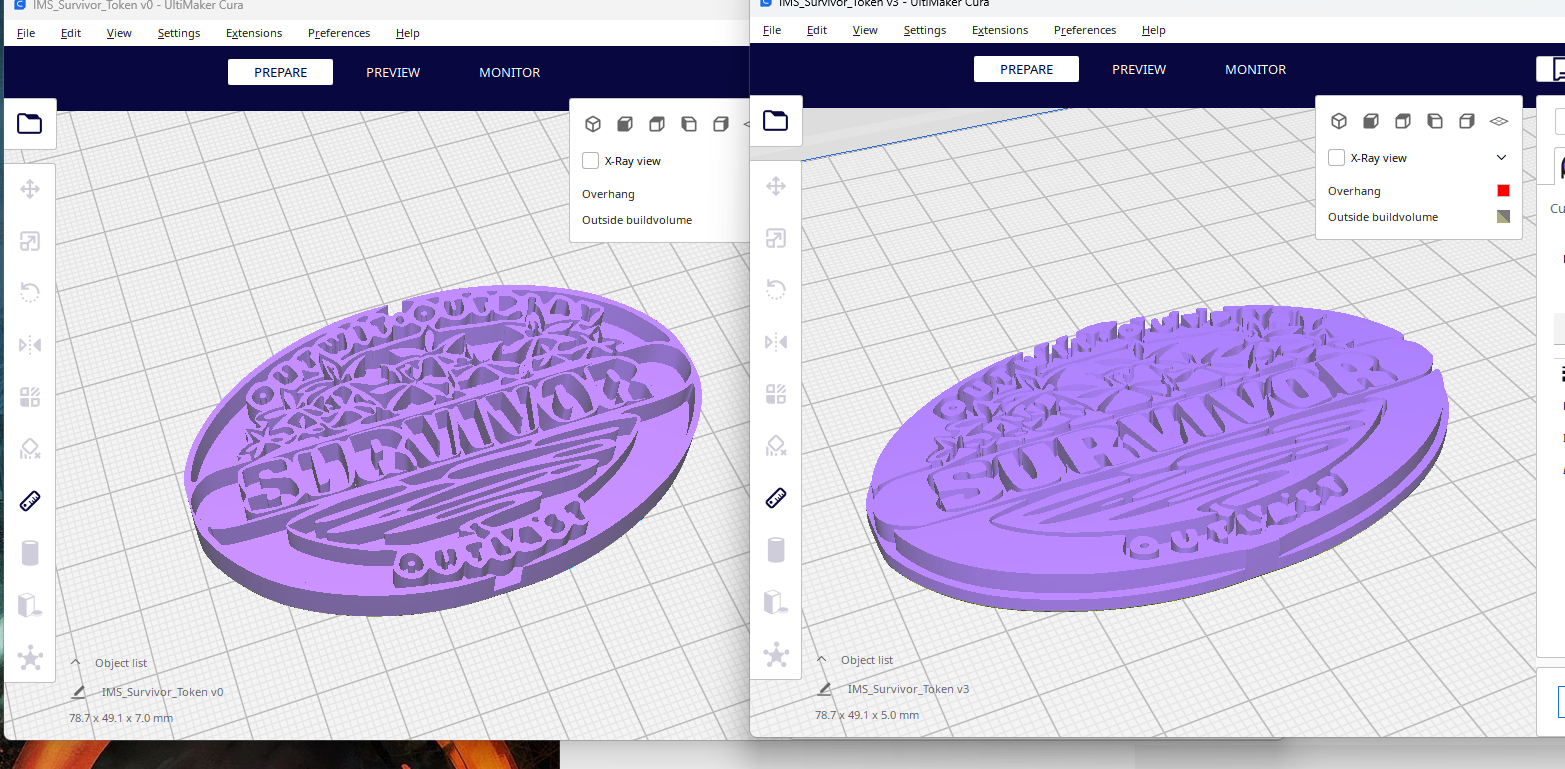This screenshot has width=1565, height=769.
Task: Click the purple Survivor token model in v3 viewport
Action: (1157, 456)
